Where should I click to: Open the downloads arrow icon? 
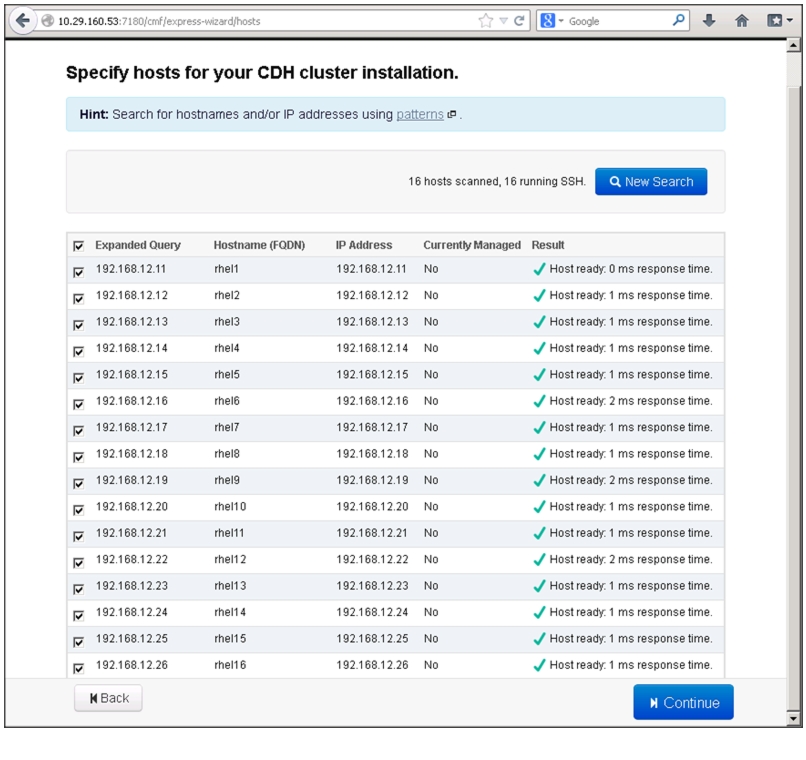click(709, 21)
